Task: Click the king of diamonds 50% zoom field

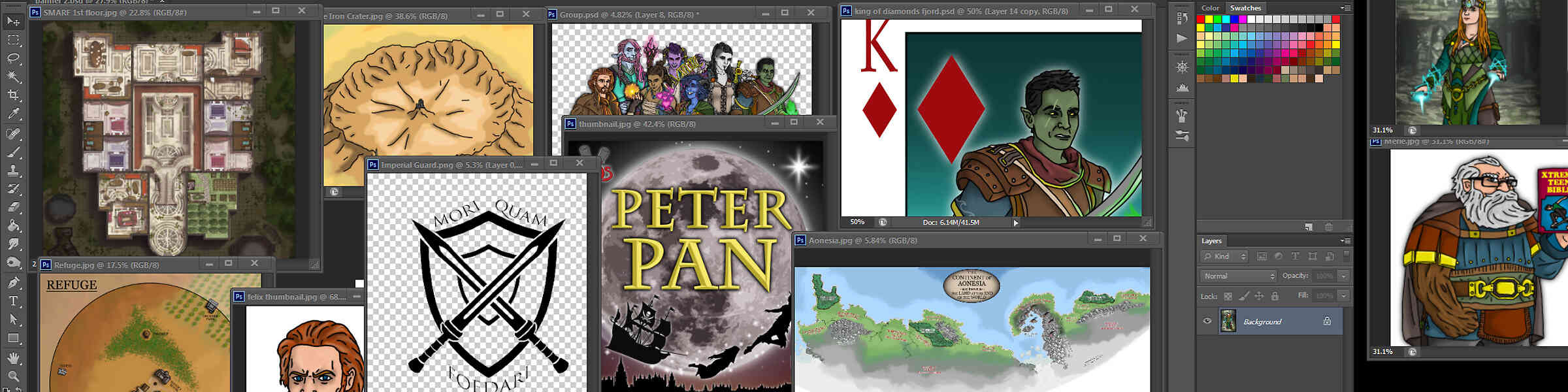Action: click(857, 223)
